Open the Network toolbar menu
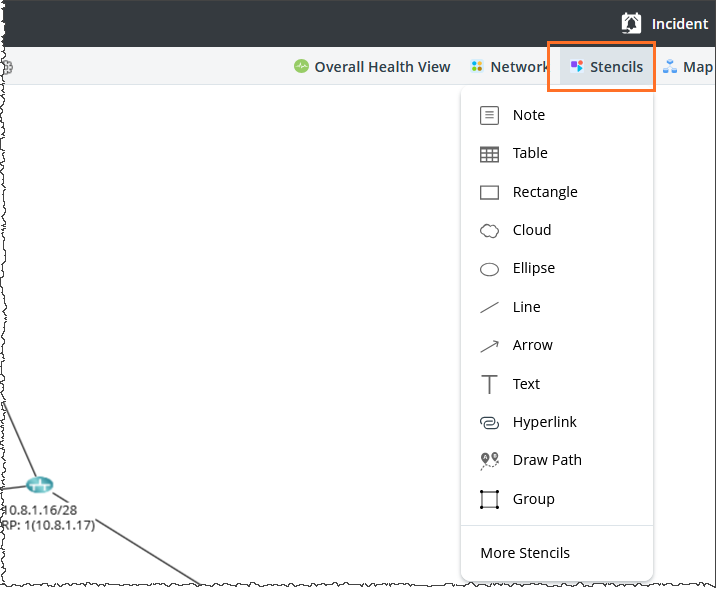 (509, 67)
